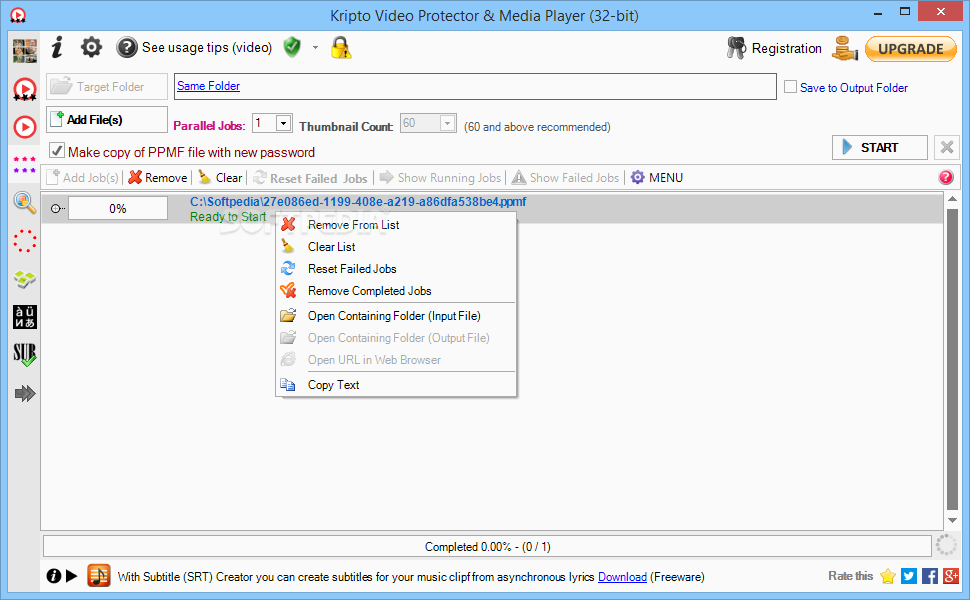Viewport: 970px width, 600px height.
Task: Click the music note Subtitle Creator icon
Action: 99,576
